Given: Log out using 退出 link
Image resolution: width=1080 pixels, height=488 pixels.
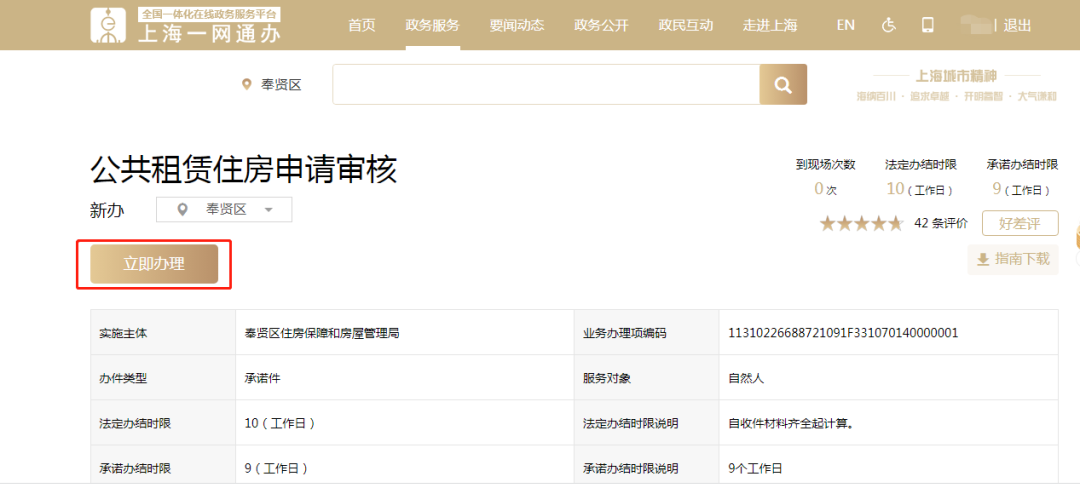Looking at the screenshot, I should click(1017, 25).
